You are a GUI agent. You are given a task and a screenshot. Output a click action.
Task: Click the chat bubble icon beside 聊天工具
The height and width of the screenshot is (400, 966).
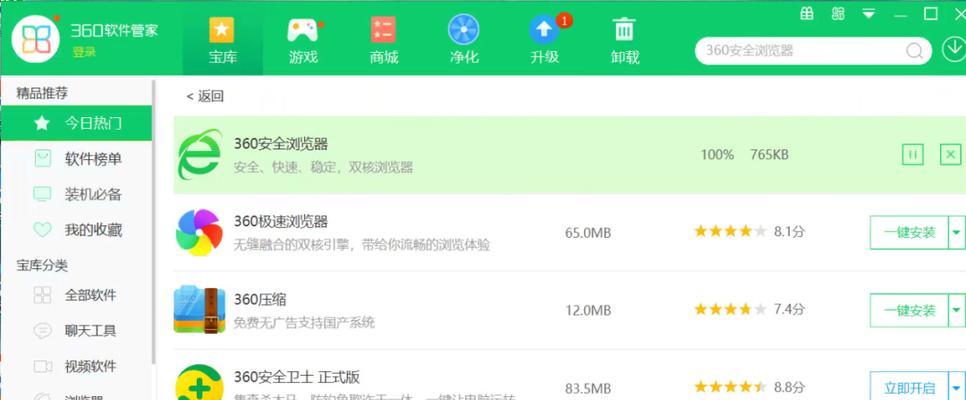[42, 331]
